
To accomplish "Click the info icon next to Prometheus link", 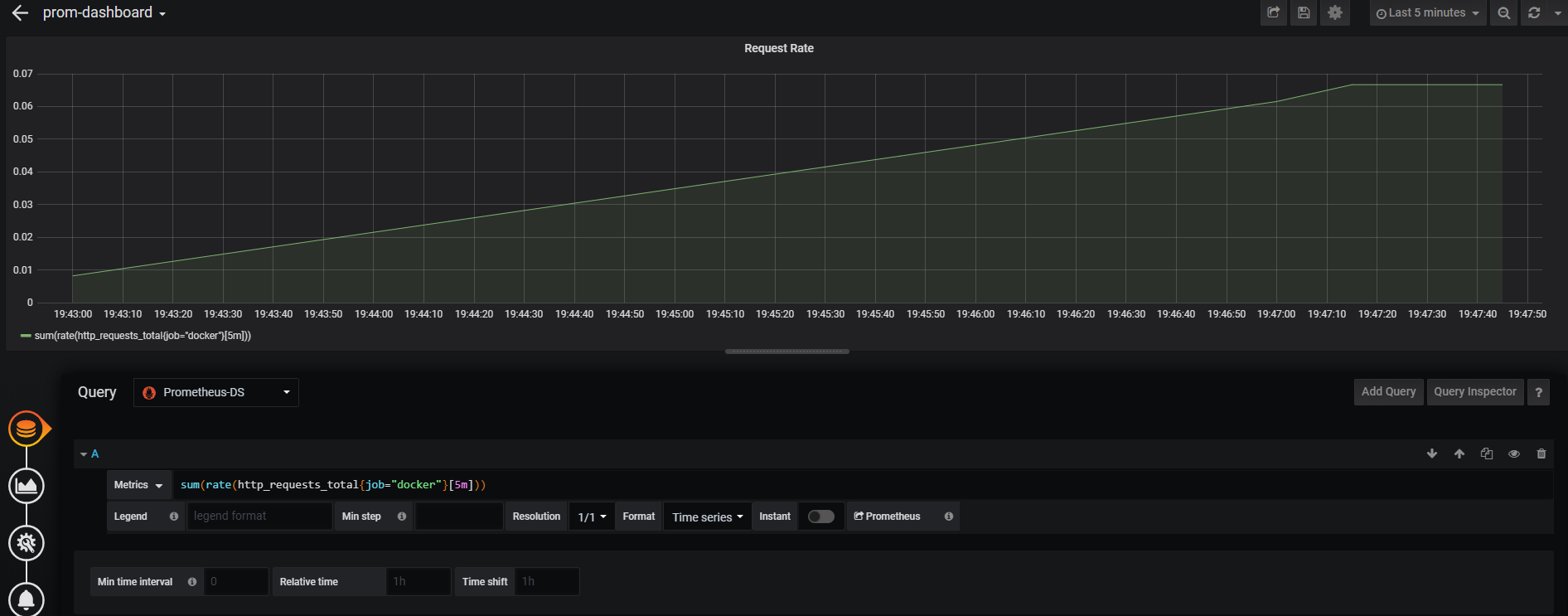I will click(949, 517).
